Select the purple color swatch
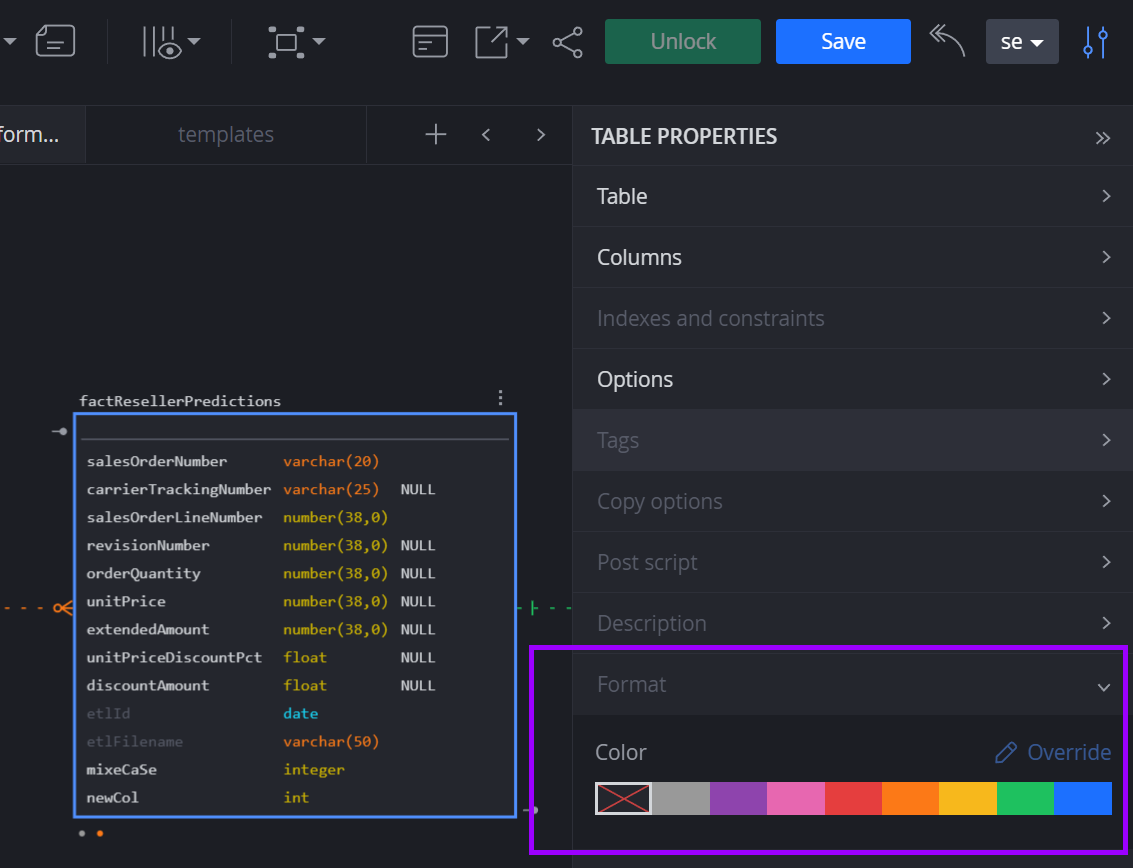Image resolution: width=1133 pixels, height=868 pixels. pos(738,798)
